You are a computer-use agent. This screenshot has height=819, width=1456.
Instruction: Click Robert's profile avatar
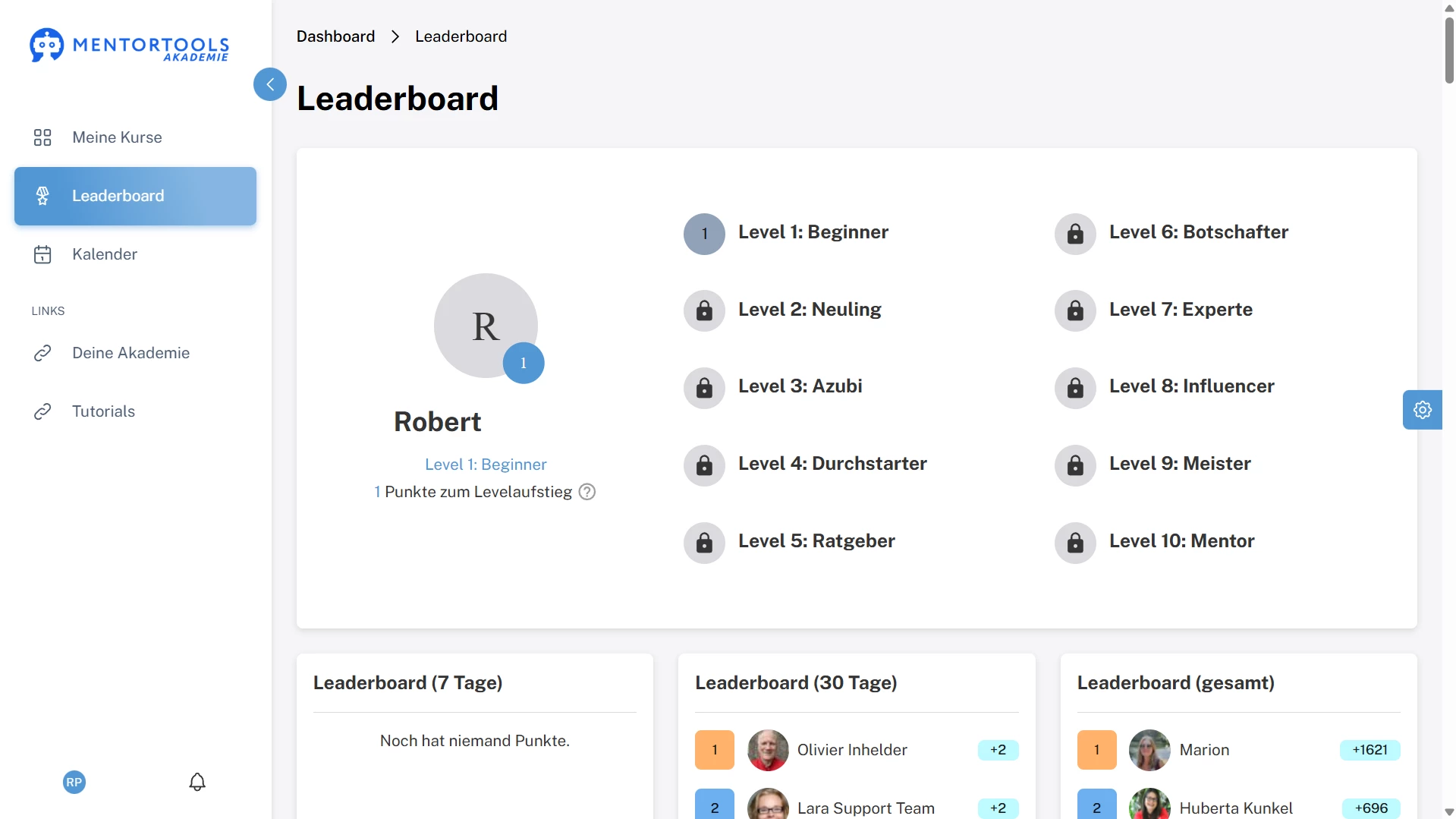[x=486, y=326]
